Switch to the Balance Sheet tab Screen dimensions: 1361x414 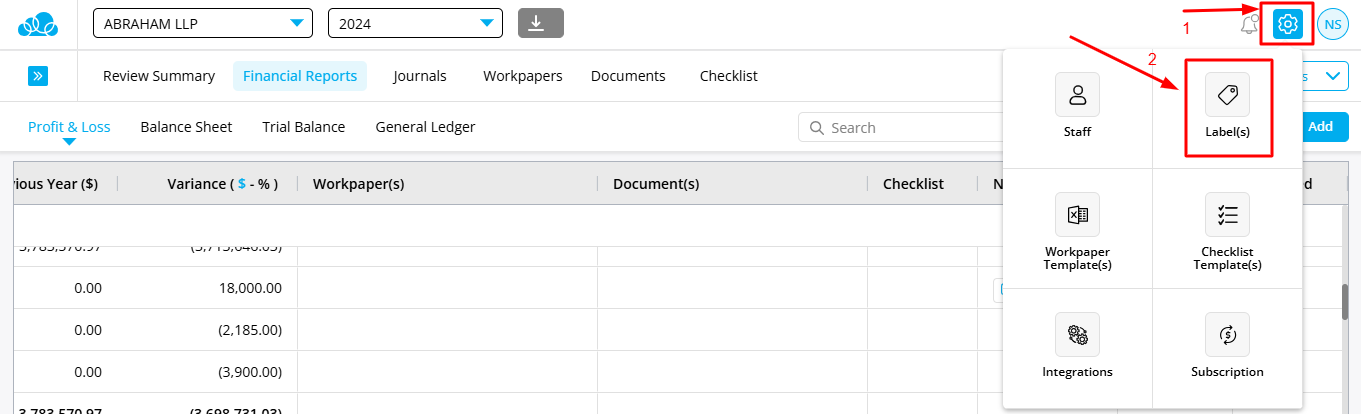(x=186, y=127)
